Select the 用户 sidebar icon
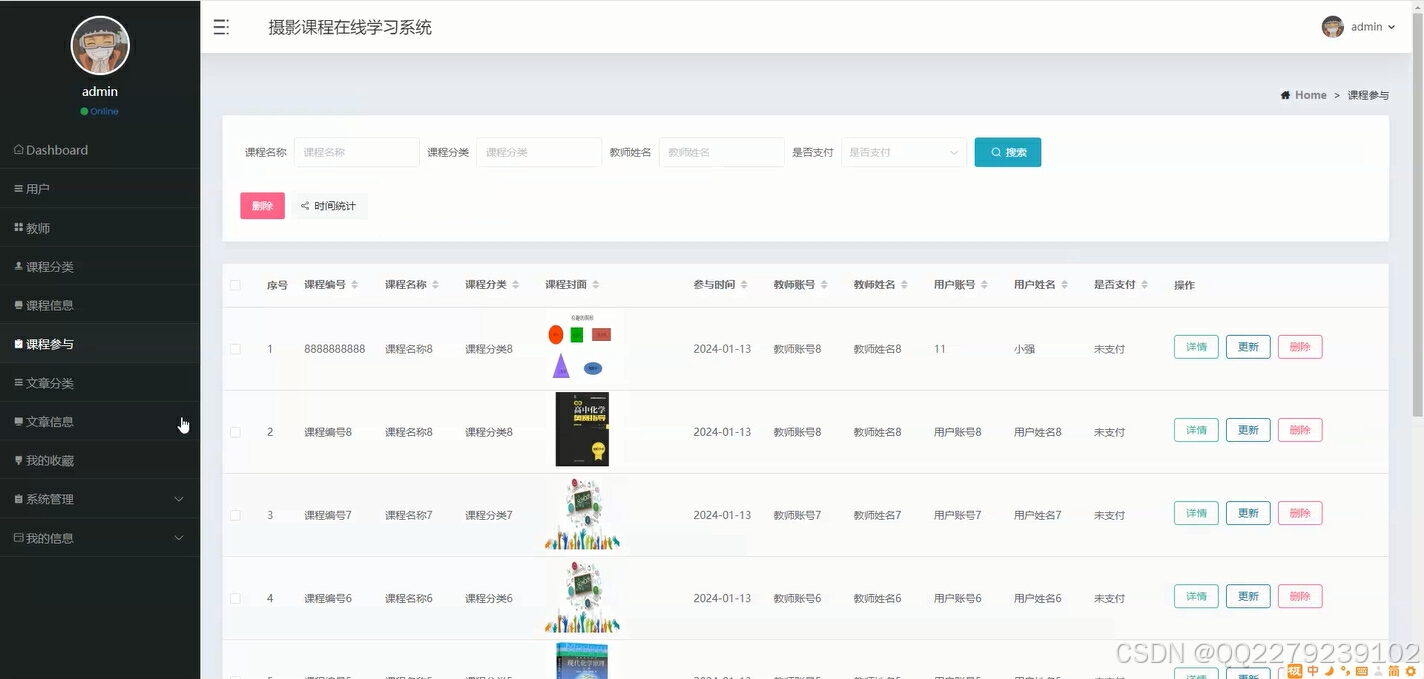Viewport: 1424px width, 679px height. point(17,188)
